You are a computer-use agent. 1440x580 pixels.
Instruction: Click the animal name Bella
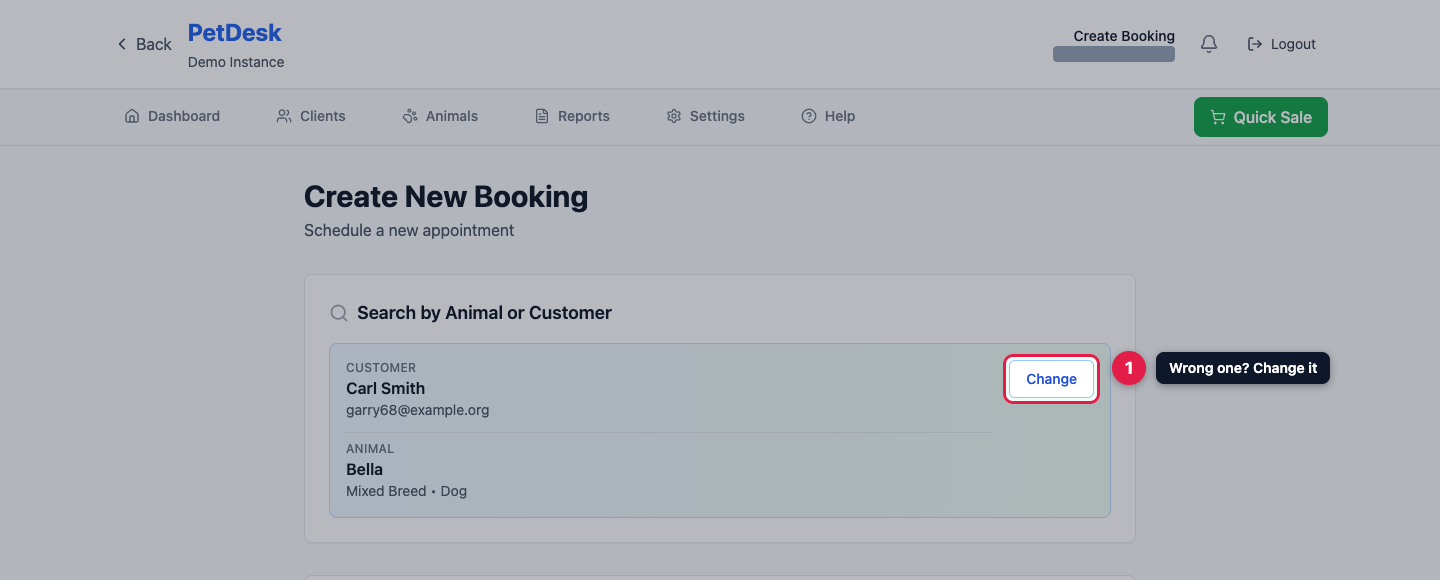coord(365,469)
